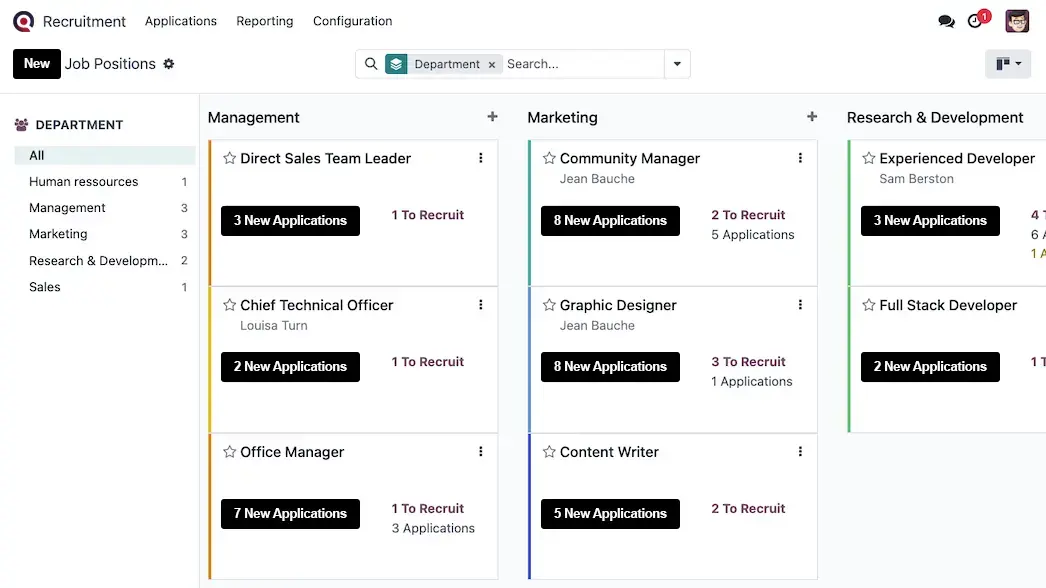
Task: Click 7 New Applications on Office Manager
Action: [x=290, y=513]
